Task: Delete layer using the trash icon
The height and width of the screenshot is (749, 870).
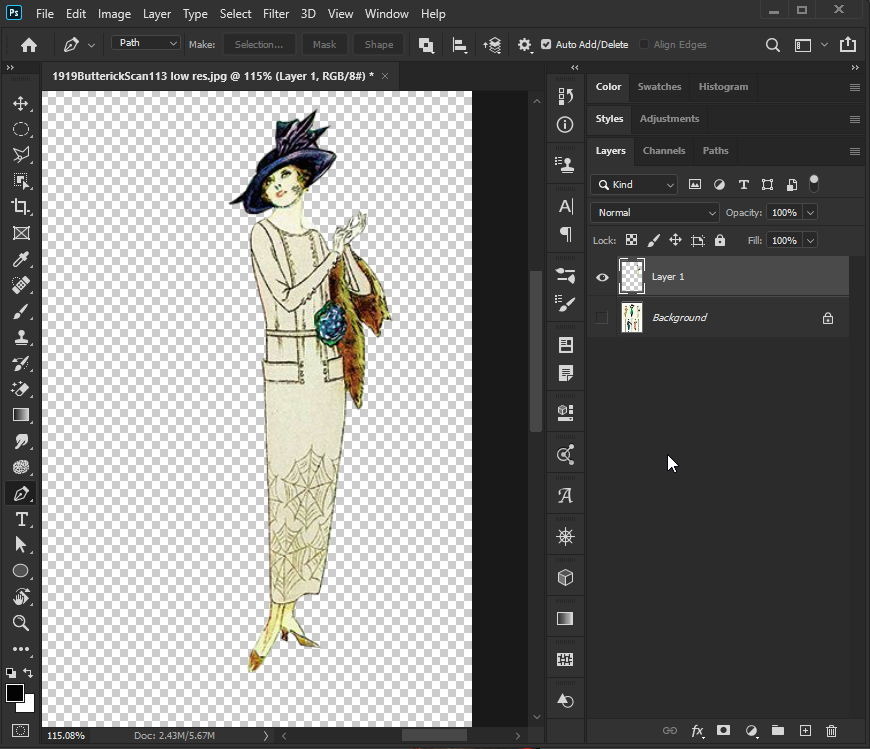Action: pyautogui.click(x=831, y=731)
